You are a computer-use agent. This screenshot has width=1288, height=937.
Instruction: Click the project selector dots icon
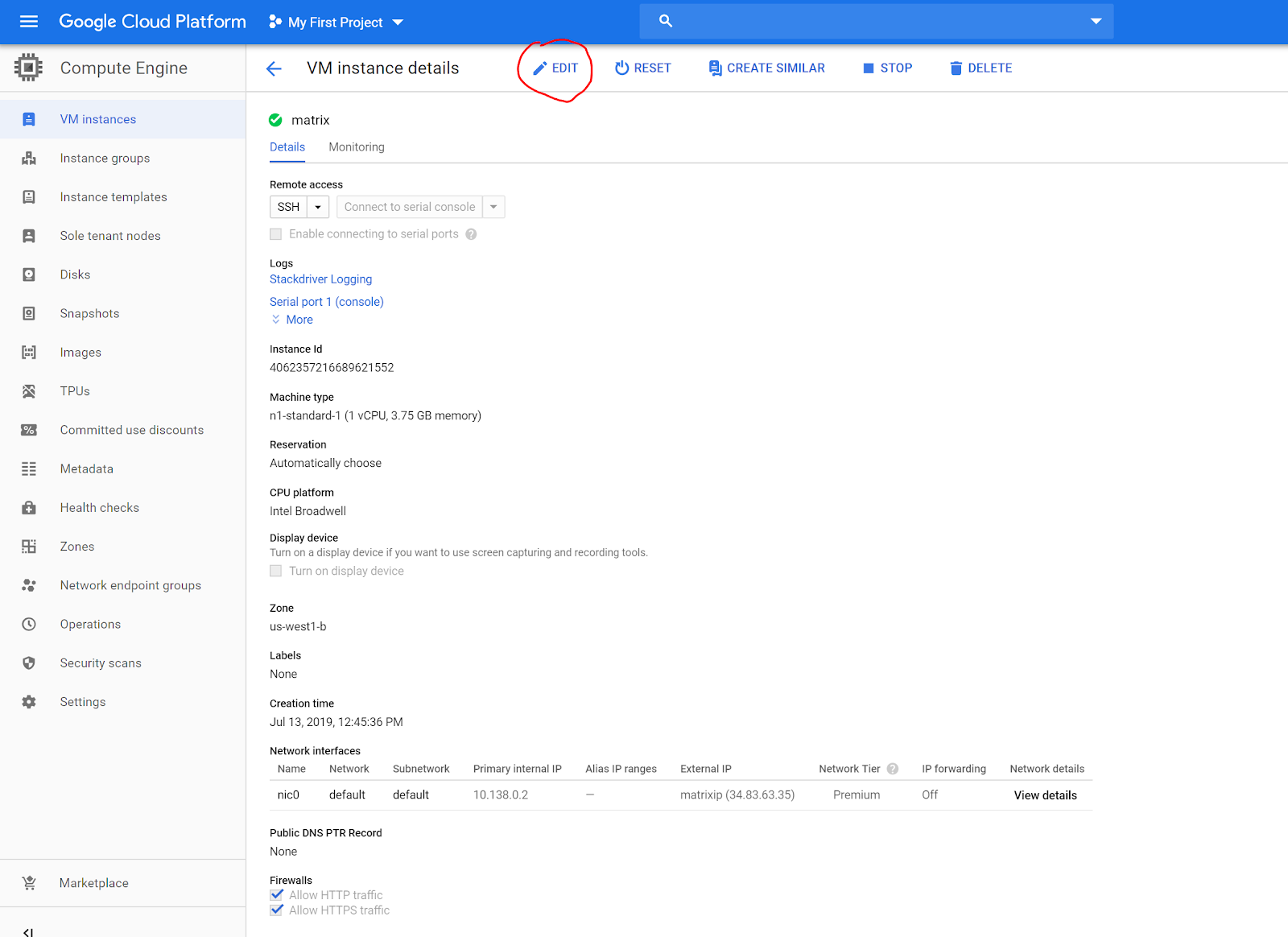[275, 22]
